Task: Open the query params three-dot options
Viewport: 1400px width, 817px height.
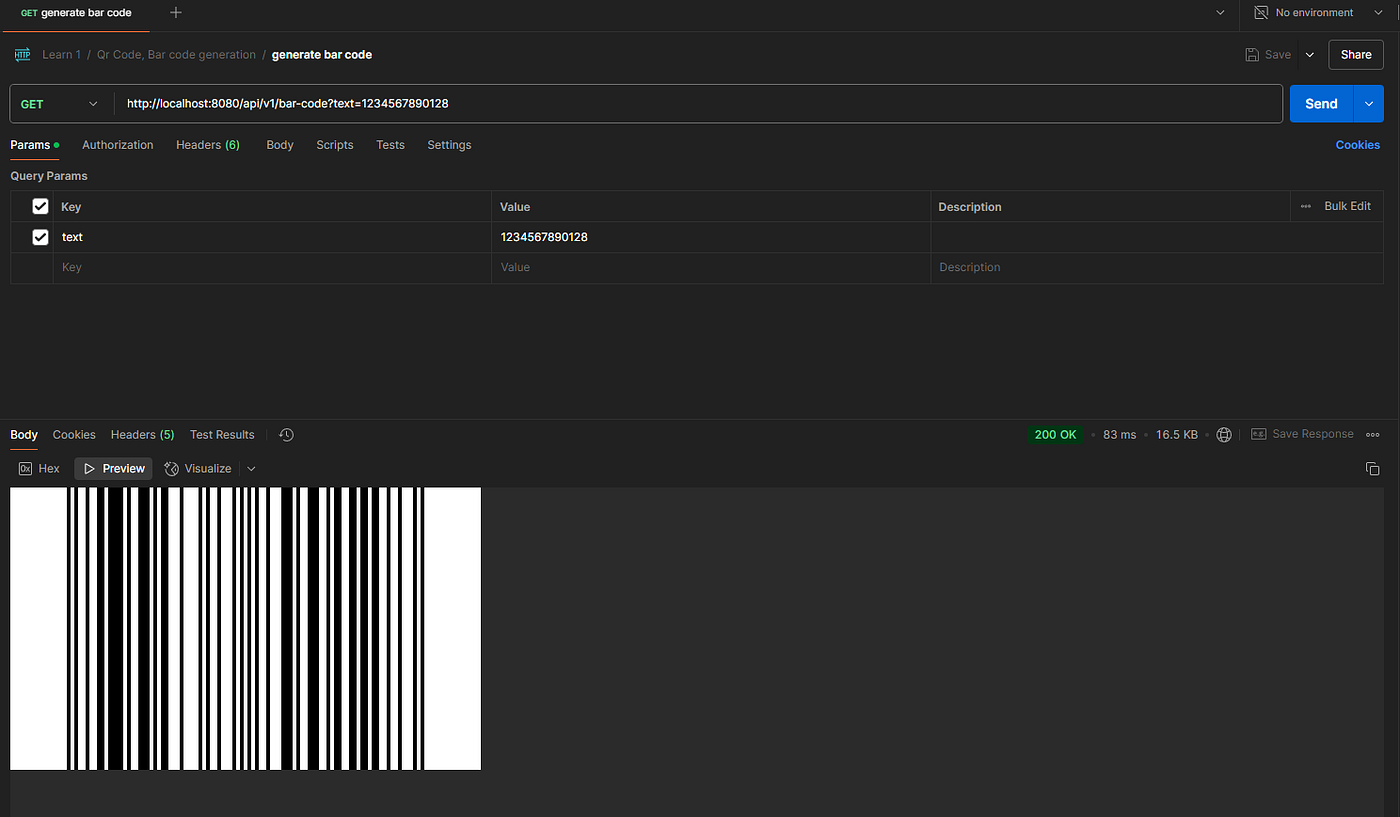Action: 1305,206
